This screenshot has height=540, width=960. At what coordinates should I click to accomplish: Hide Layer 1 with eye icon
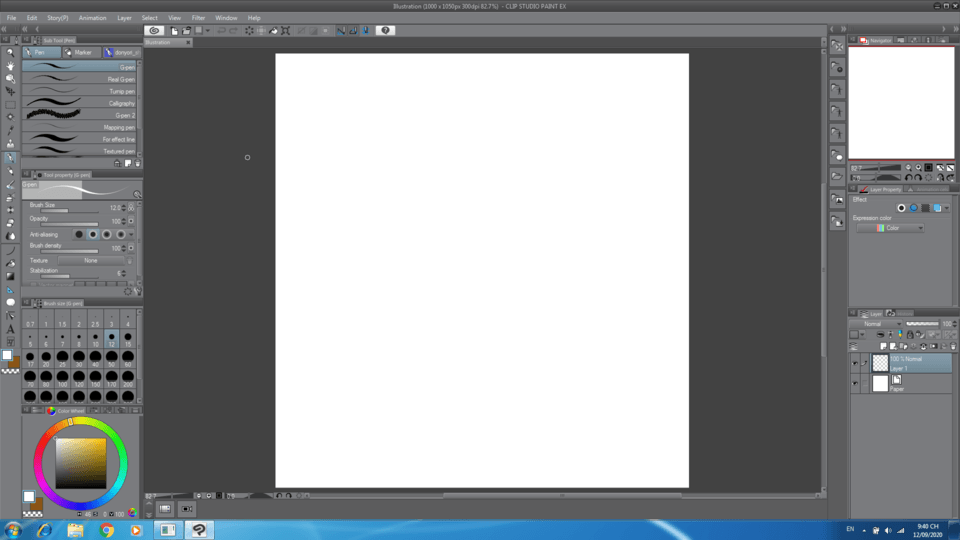(x=855, y=363)
